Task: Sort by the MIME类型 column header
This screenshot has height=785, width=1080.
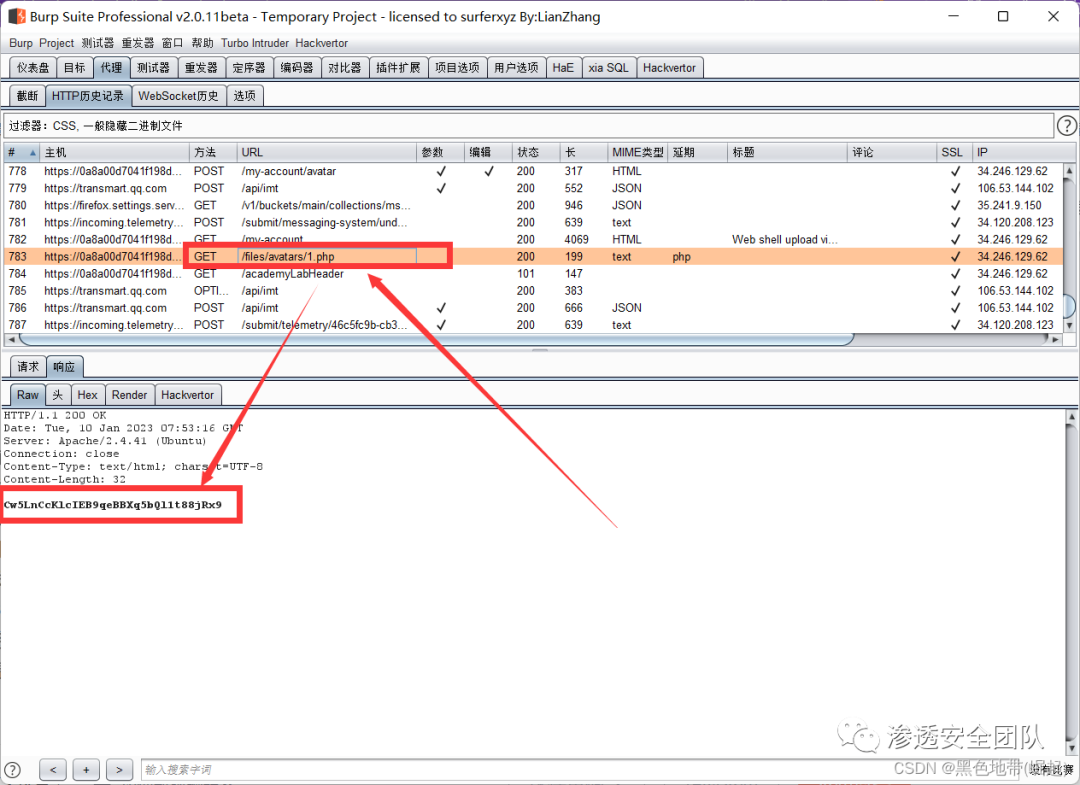Action: [x=637, y=152]
